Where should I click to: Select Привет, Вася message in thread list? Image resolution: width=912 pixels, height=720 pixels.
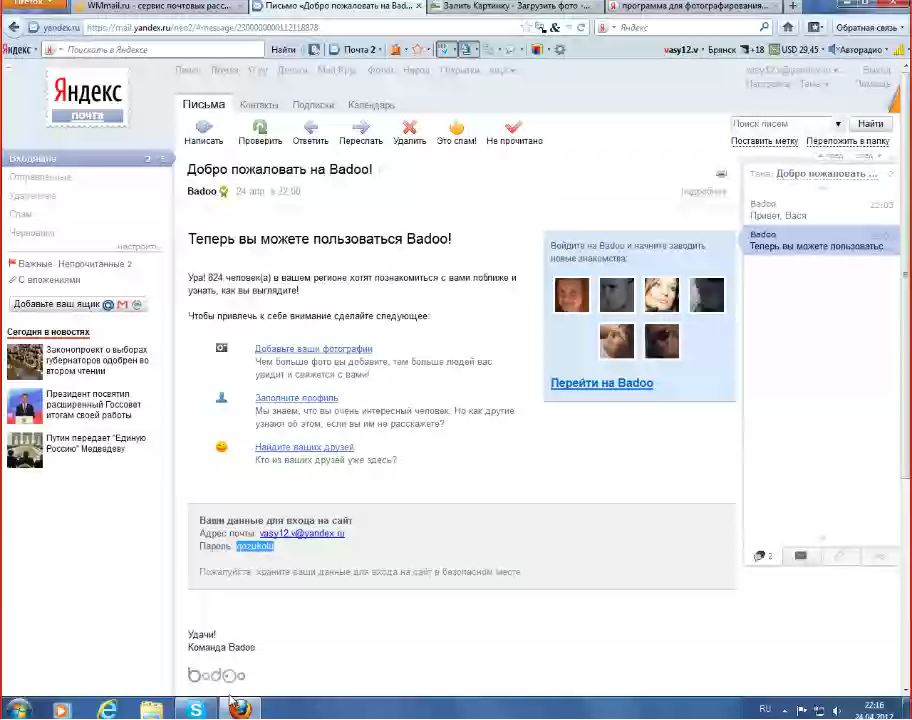(821, 210)
